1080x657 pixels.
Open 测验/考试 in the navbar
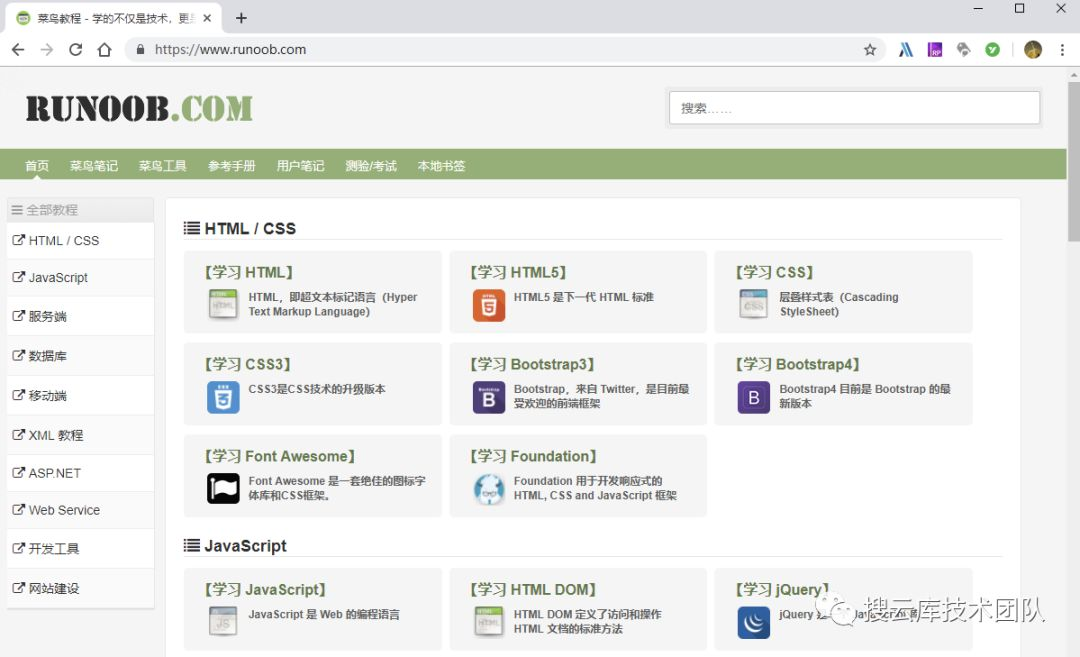(371, 165)
